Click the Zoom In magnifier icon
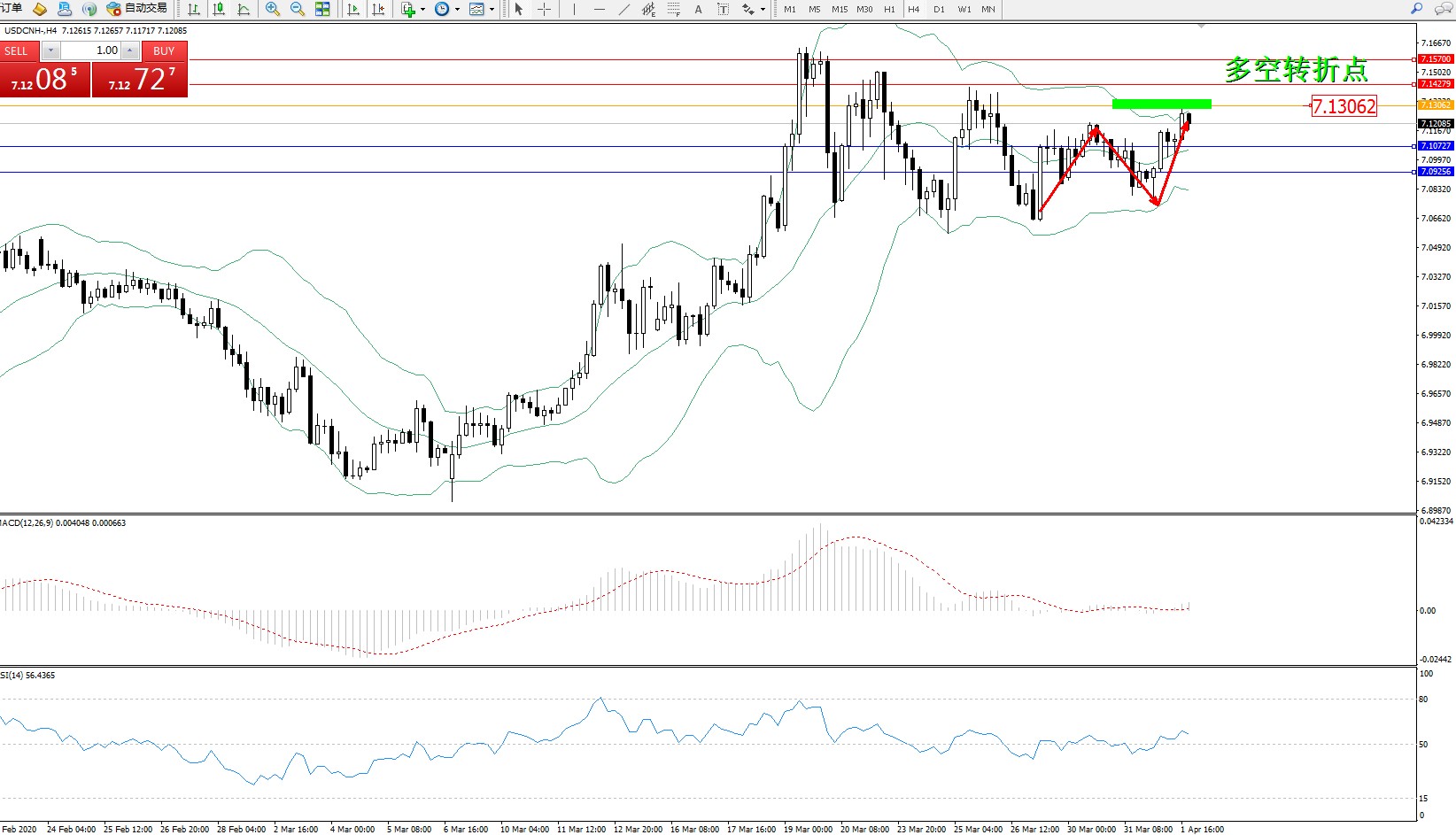The height and width of the screenshot is (835, 1456). (273, 9)
